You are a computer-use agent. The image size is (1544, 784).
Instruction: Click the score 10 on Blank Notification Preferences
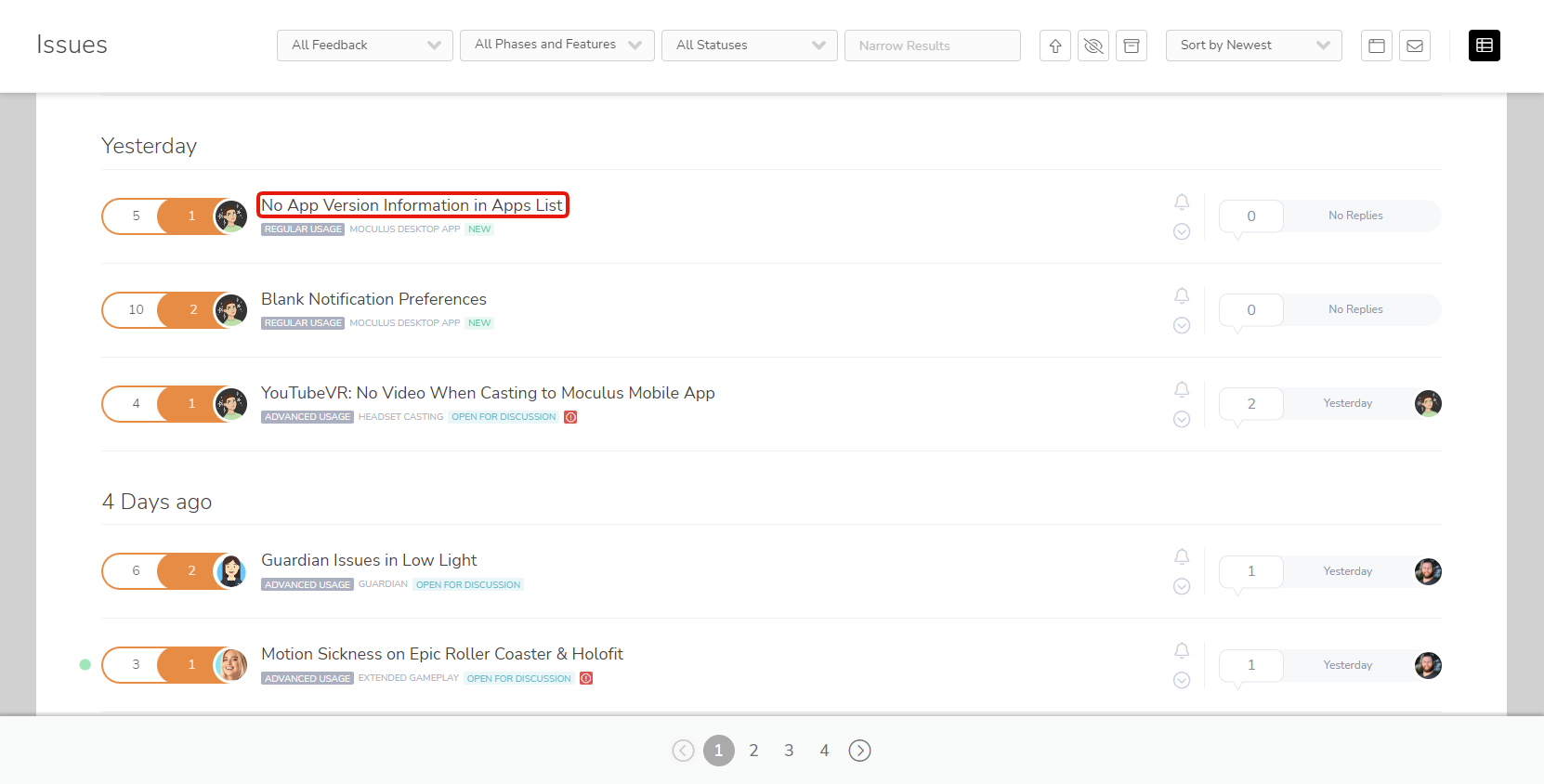[x=136, y=310]
